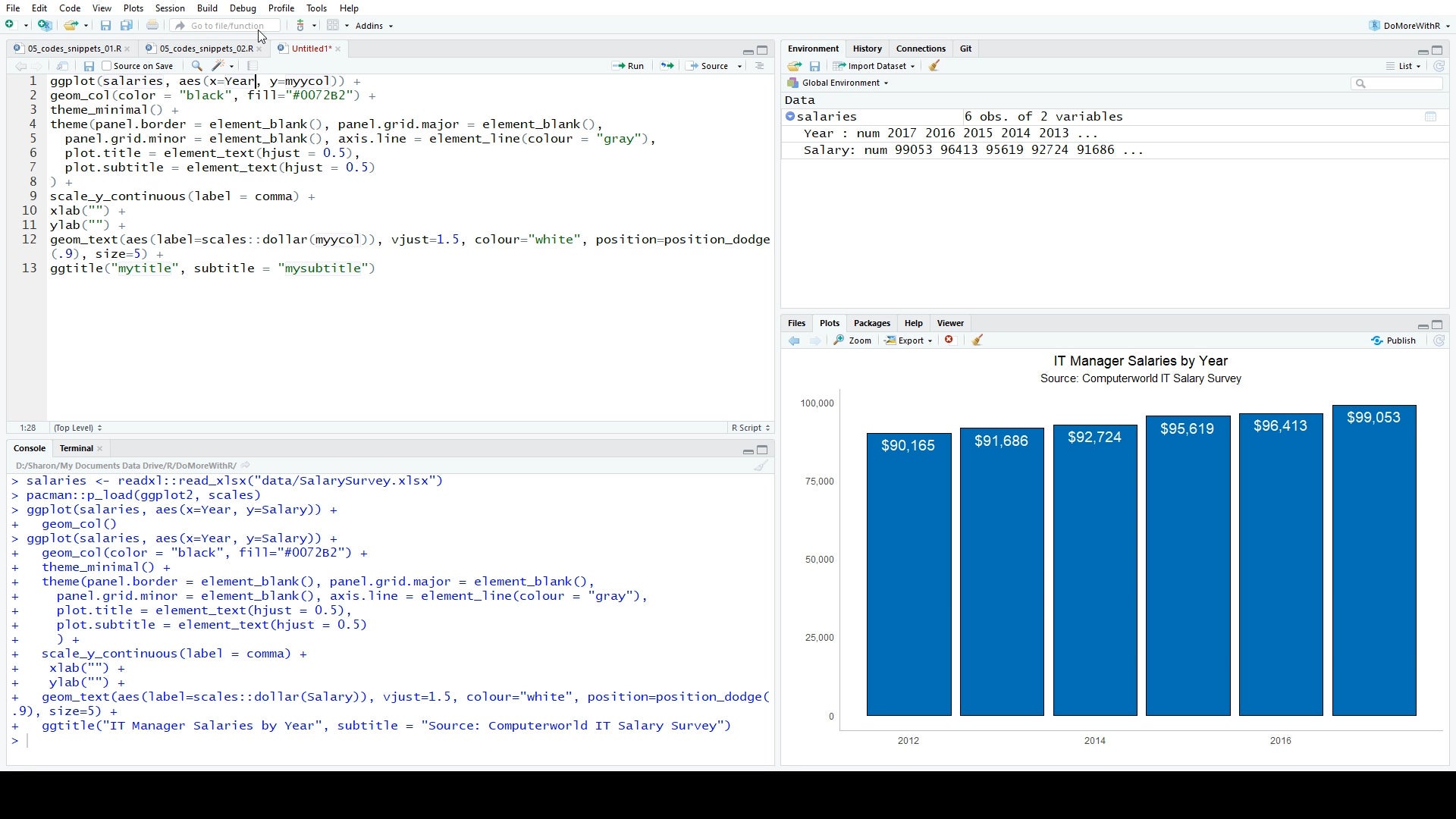Switch to 05_codes_snippets_01.R tab

[74, 49]
